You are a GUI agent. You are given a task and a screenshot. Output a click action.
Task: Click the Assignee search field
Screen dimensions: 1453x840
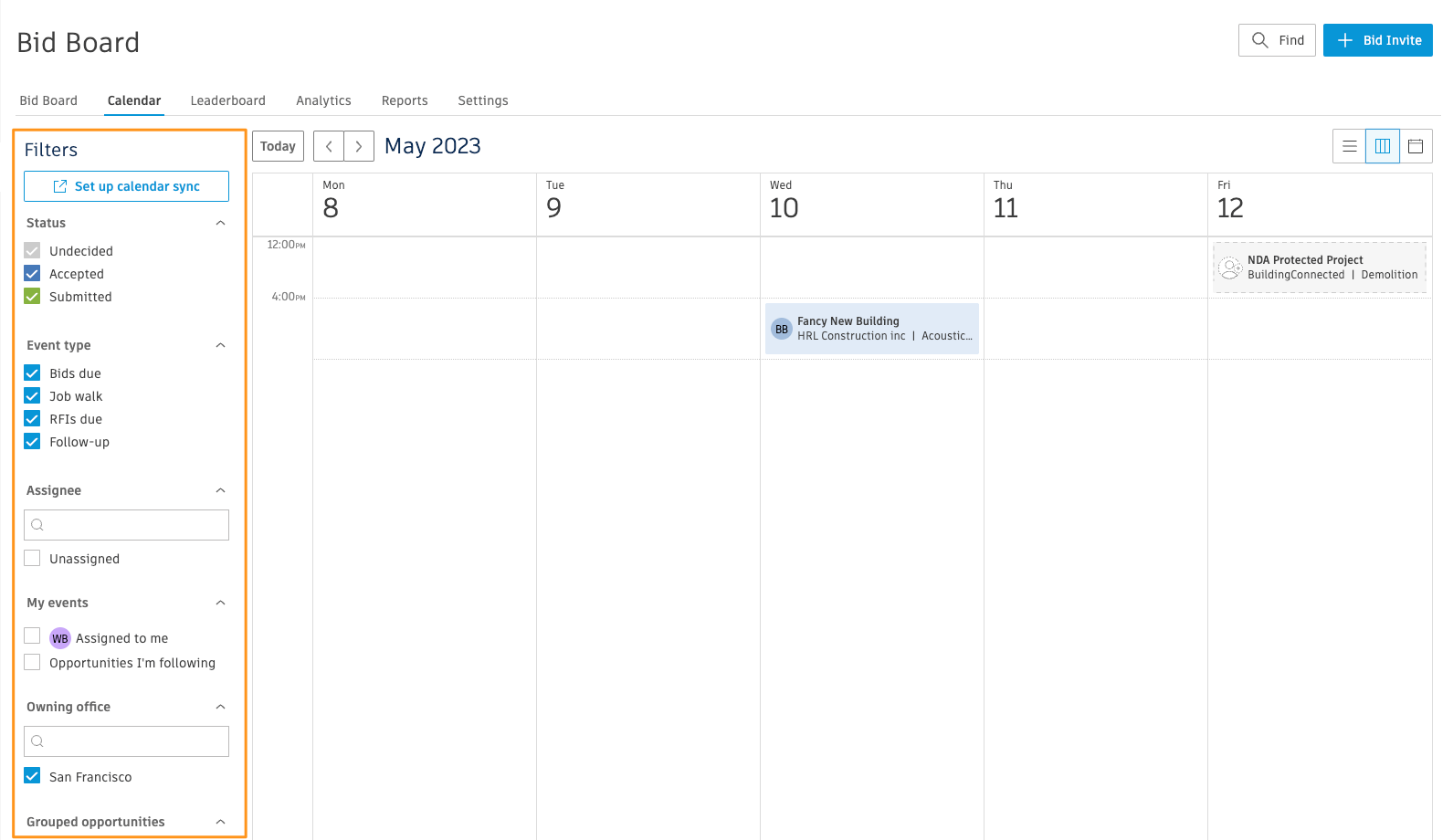[x=126, y=525]
